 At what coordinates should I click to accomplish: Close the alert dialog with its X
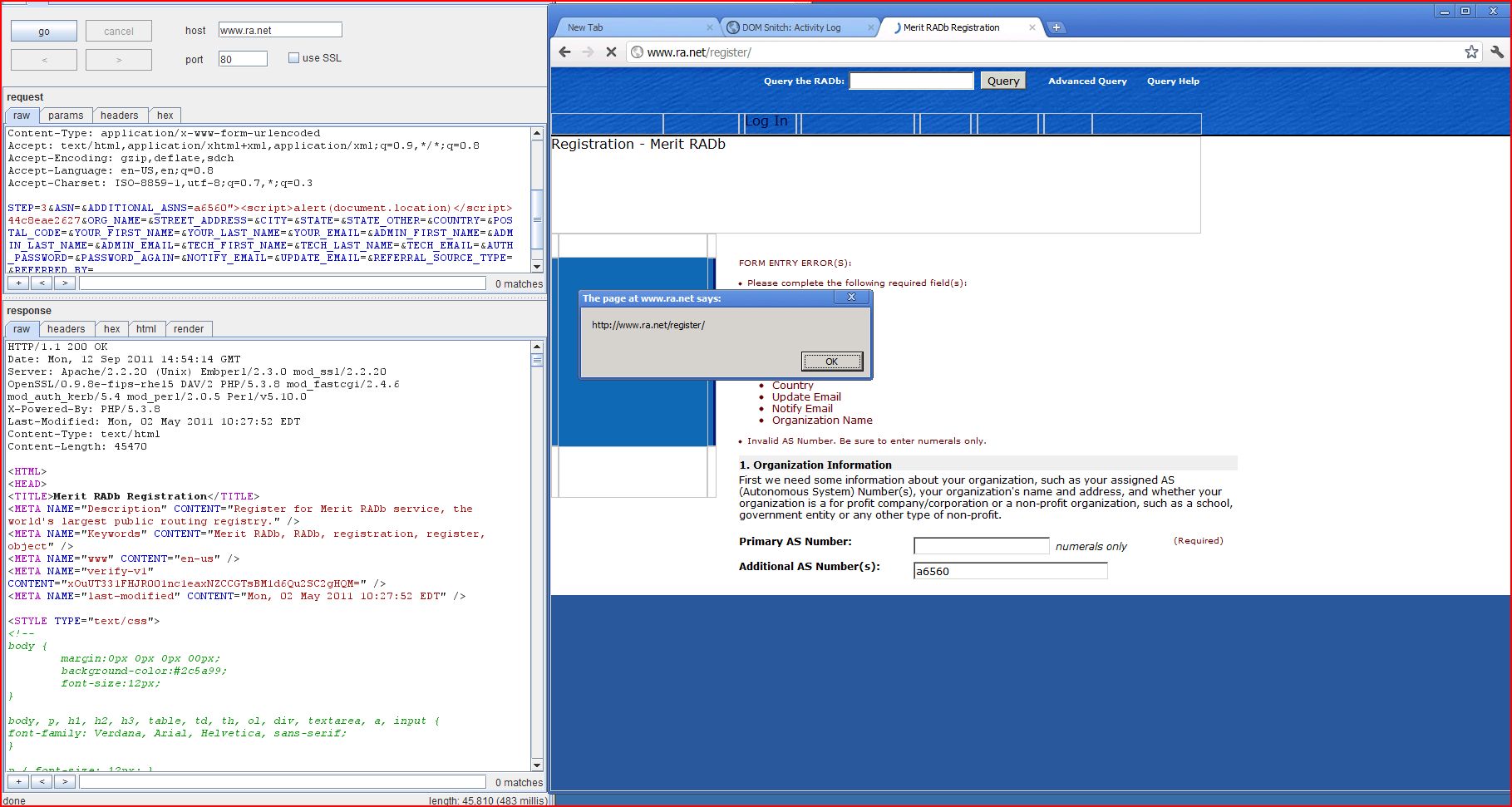[851, 297]
